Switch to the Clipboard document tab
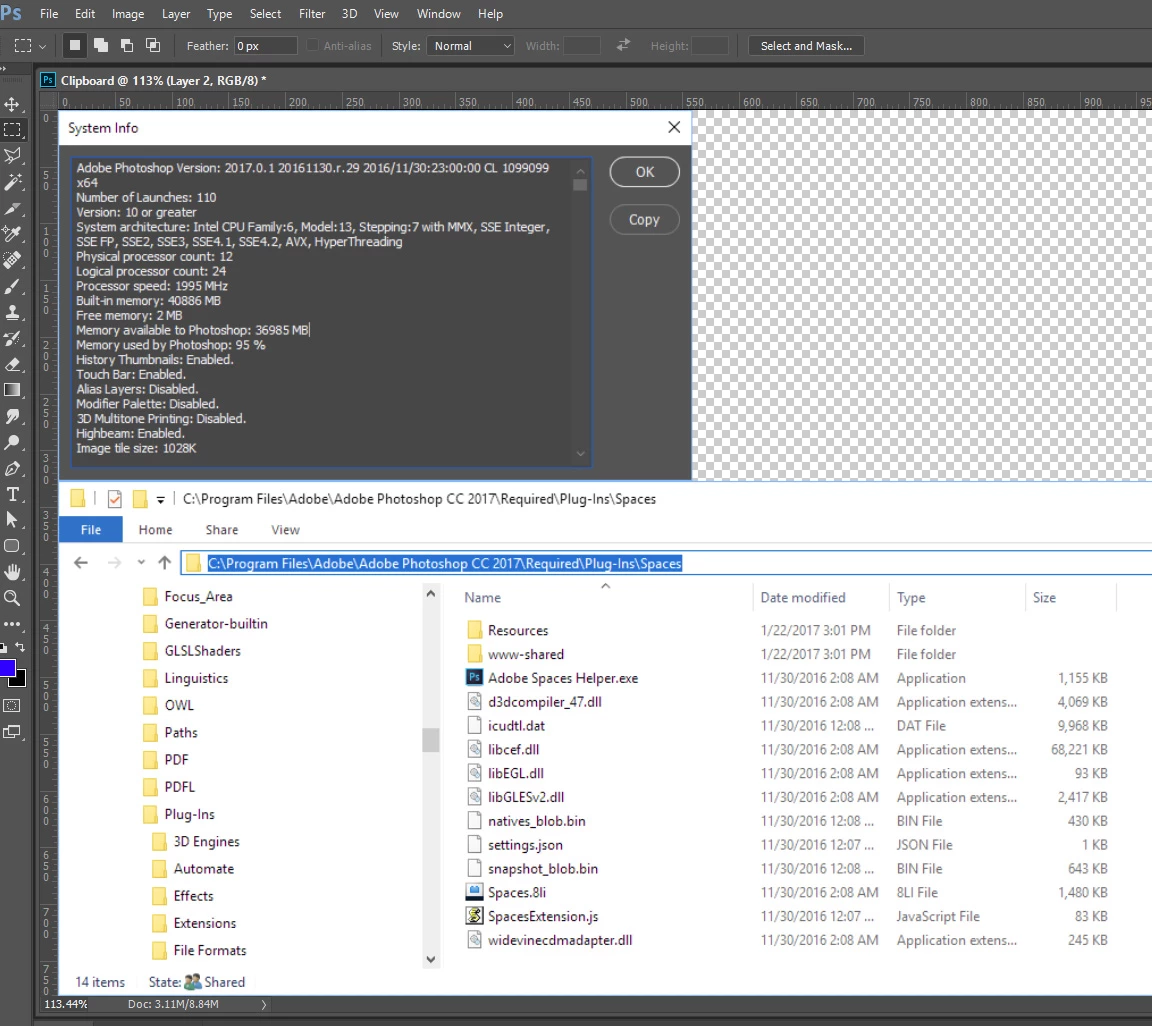This screenshot has width=1152, height=1026. (x=156, y=80)
